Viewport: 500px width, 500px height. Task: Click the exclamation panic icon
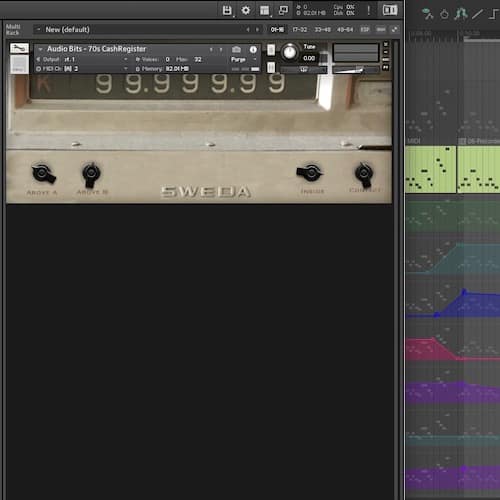368,11
